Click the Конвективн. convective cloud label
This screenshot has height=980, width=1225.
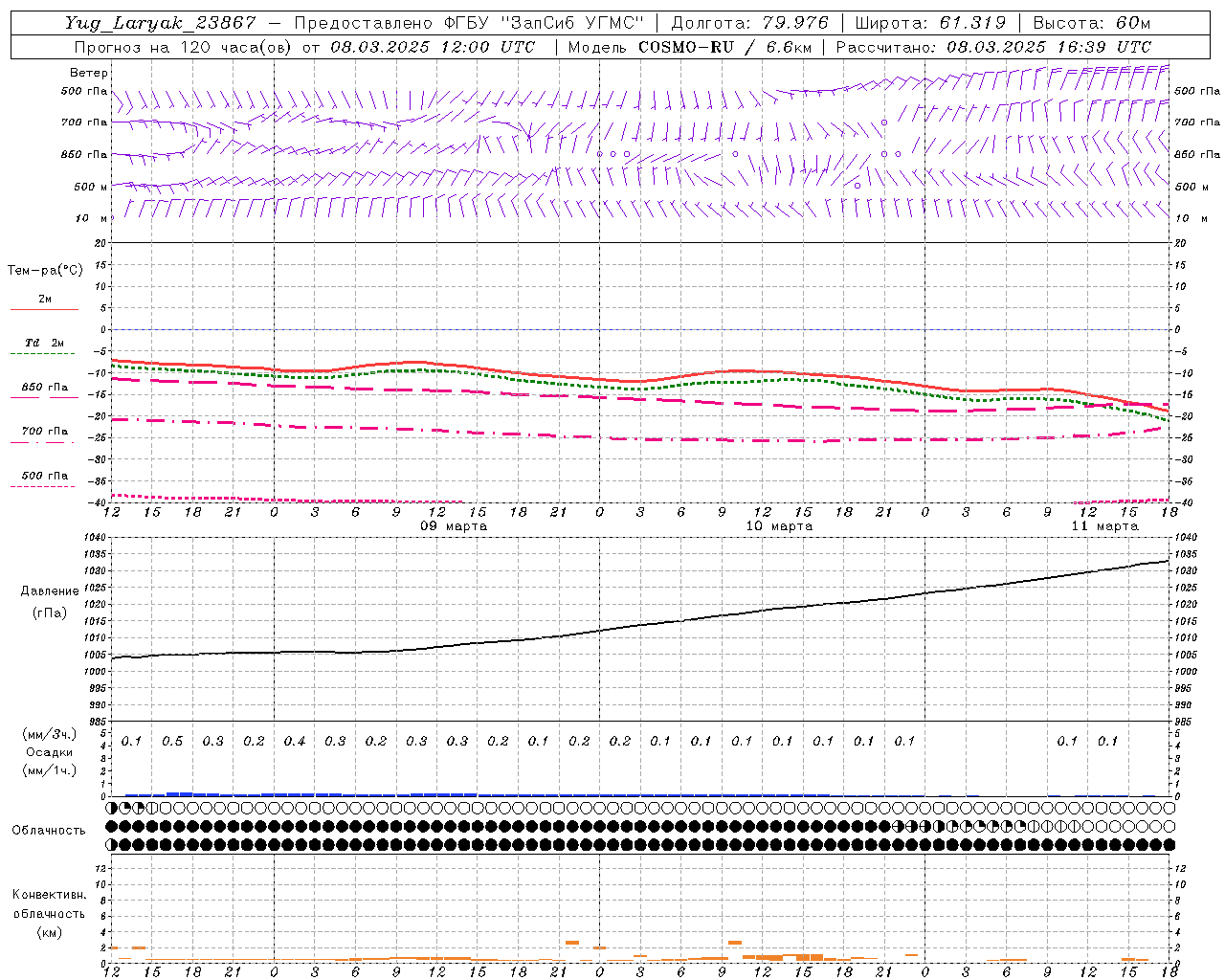tap(50, 895)
